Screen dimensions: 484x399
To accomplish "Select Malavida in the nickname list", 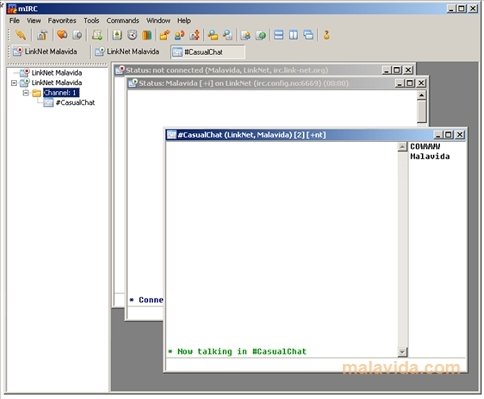I will click(430, 156).
